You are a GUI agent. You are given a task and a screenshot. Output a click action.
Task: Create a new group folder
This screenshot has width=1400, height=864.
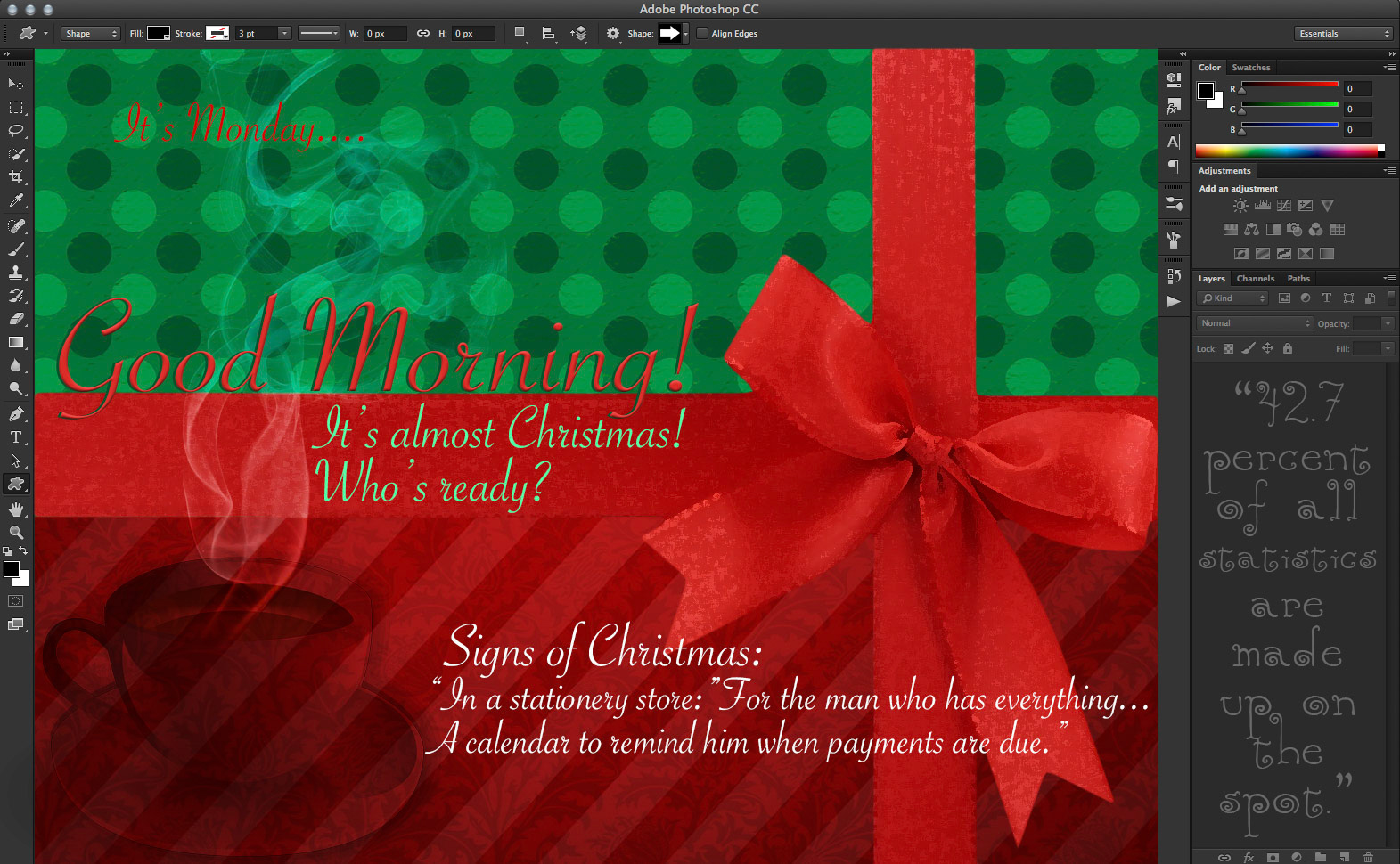(x=1321, y=858)
